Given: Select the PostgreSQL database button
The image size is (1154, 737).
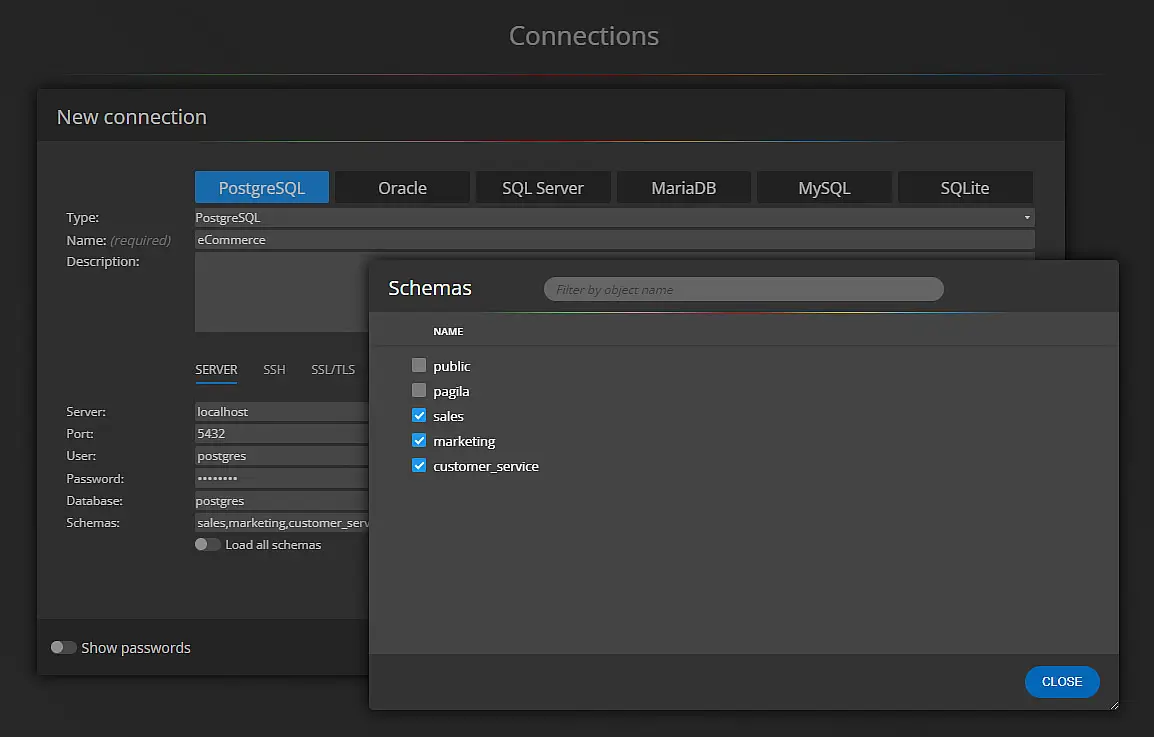Looking at the screenshot, I should coord(262,188).
